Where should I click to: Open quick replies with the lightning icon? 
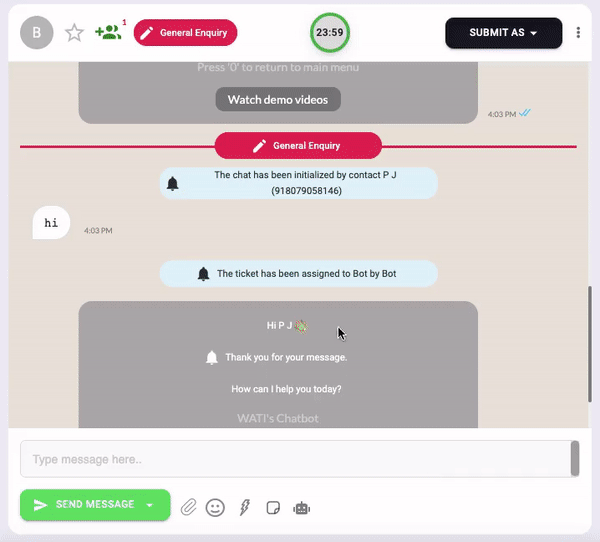(245, 508)
